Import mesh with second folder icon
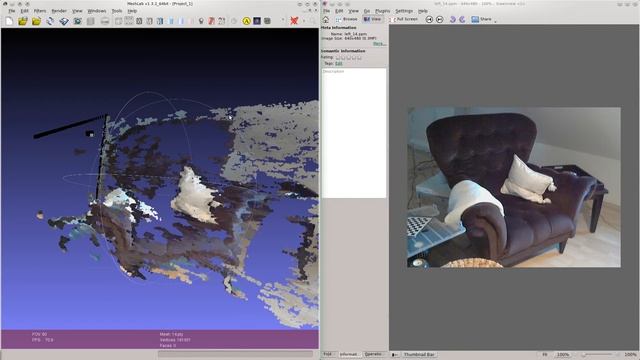The height and width of the screenshot is (360, 640). click(36, 21)
